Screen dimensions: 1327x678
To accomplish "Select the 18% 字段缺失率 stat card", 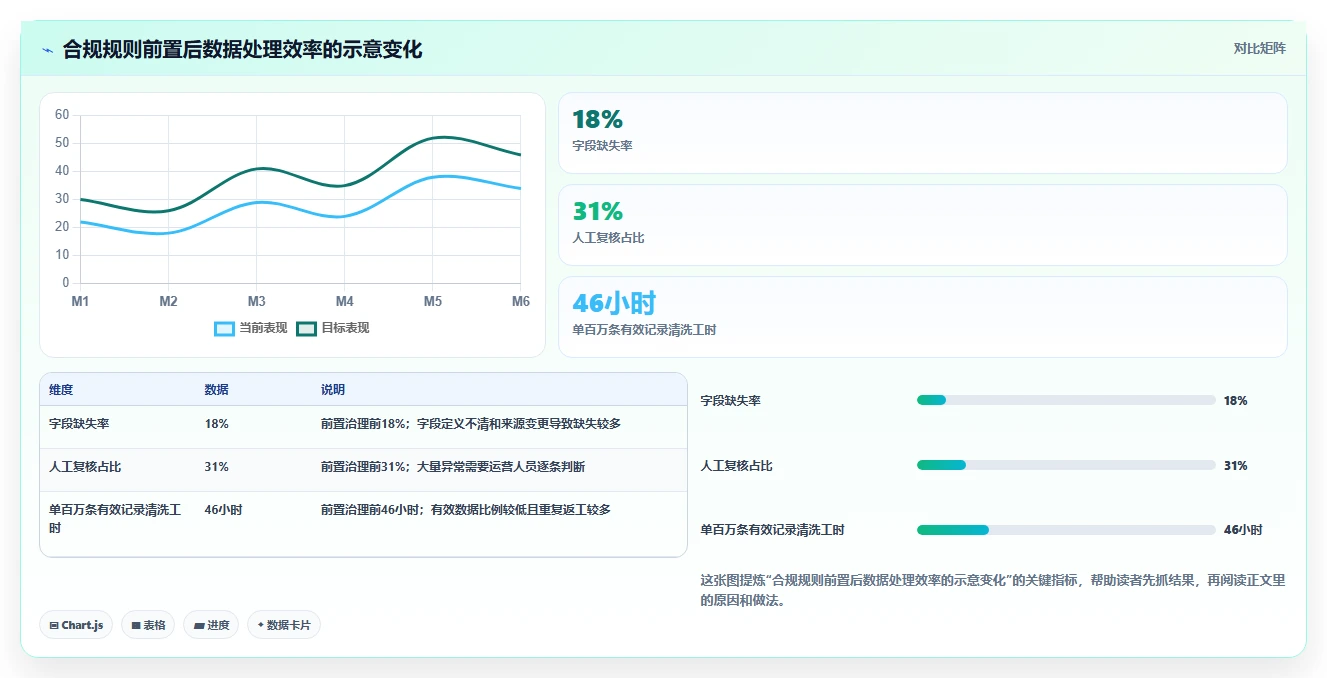I will point(922,133).
